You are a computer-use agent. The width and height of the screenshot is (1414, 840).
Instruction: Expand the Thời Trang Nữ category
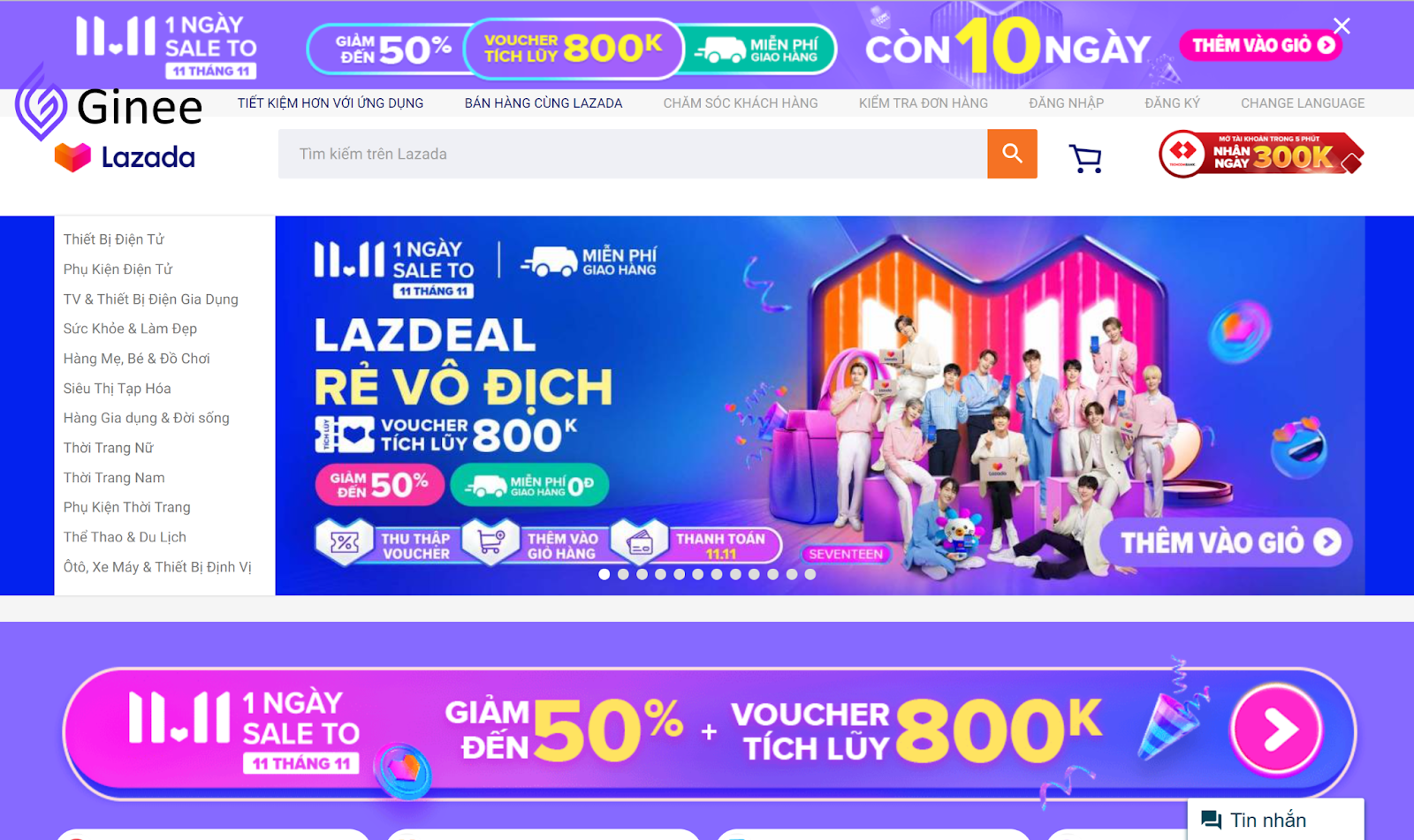pyautogui.click(x=109, y=448)
